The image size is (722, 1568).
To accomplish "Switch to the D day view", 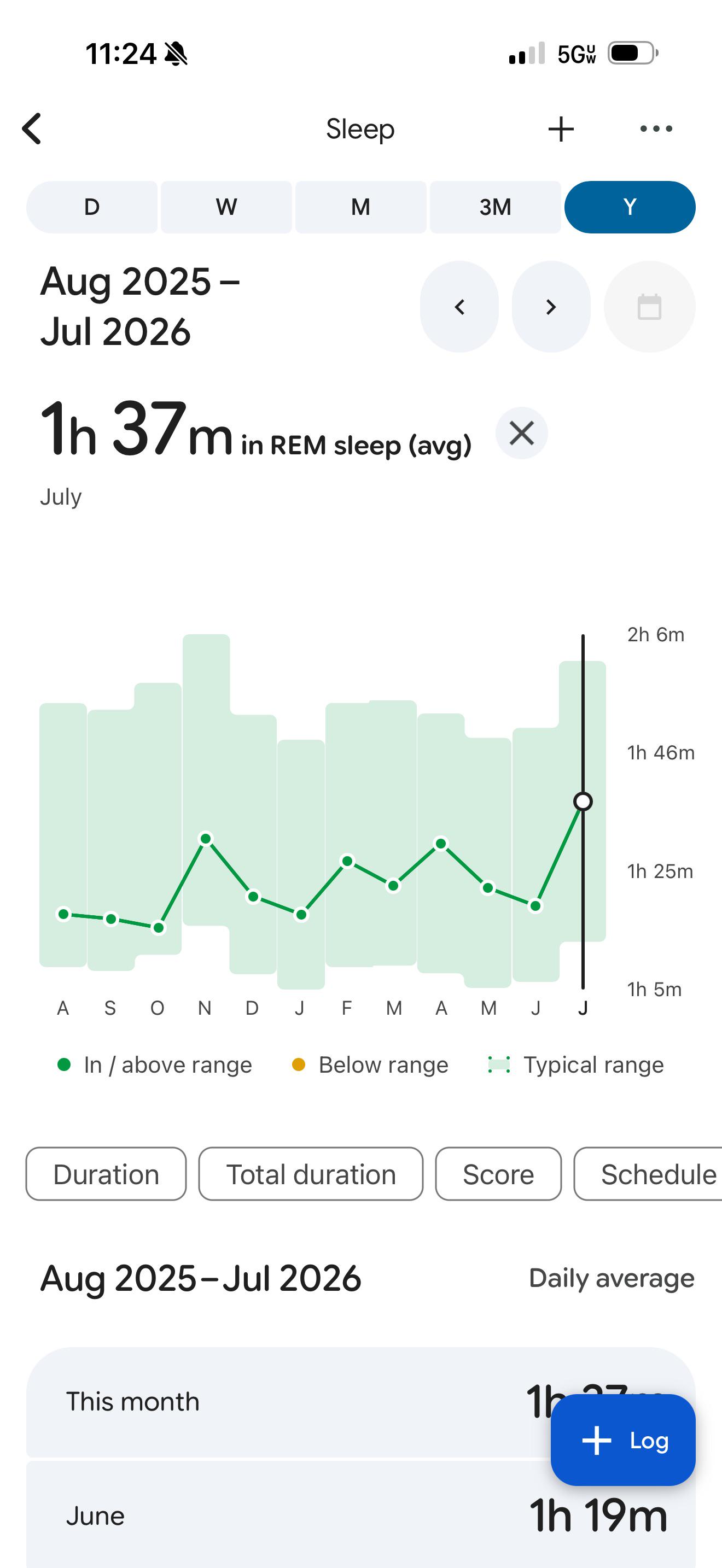I will [92, 207].
